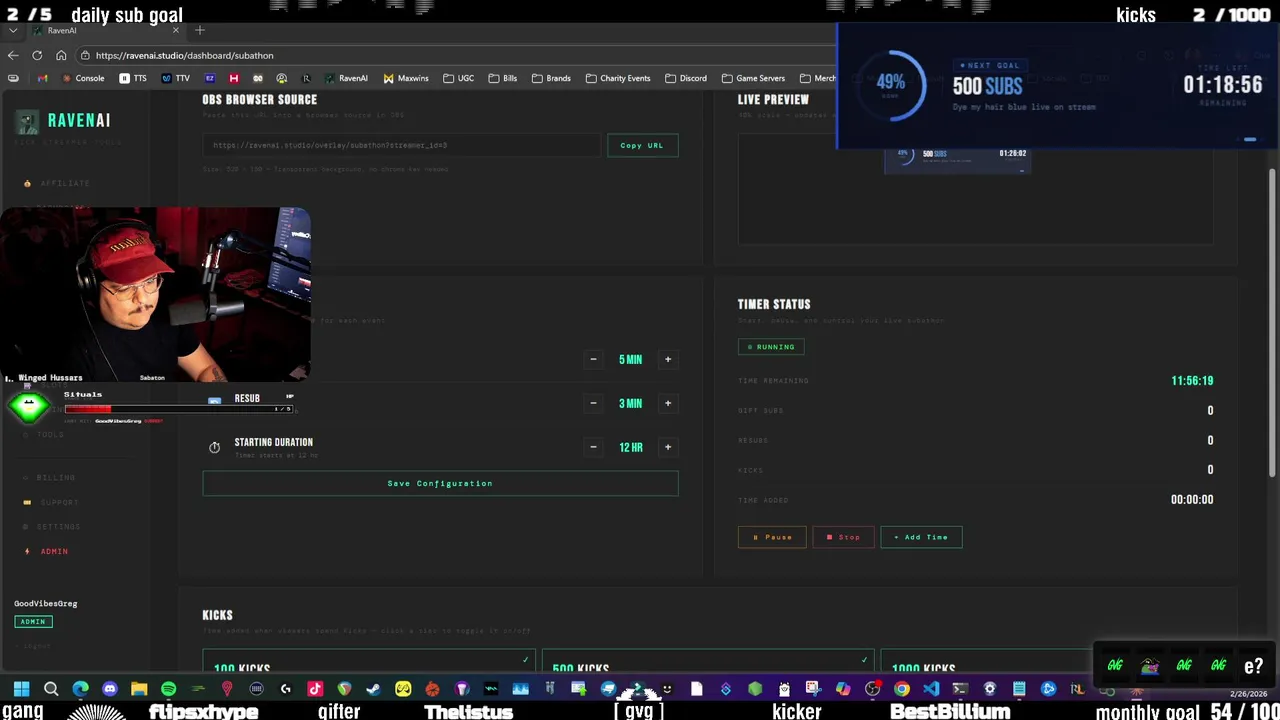Click the Running status badge
This screenshot has height=720, width=1280.
coord(771,347)
